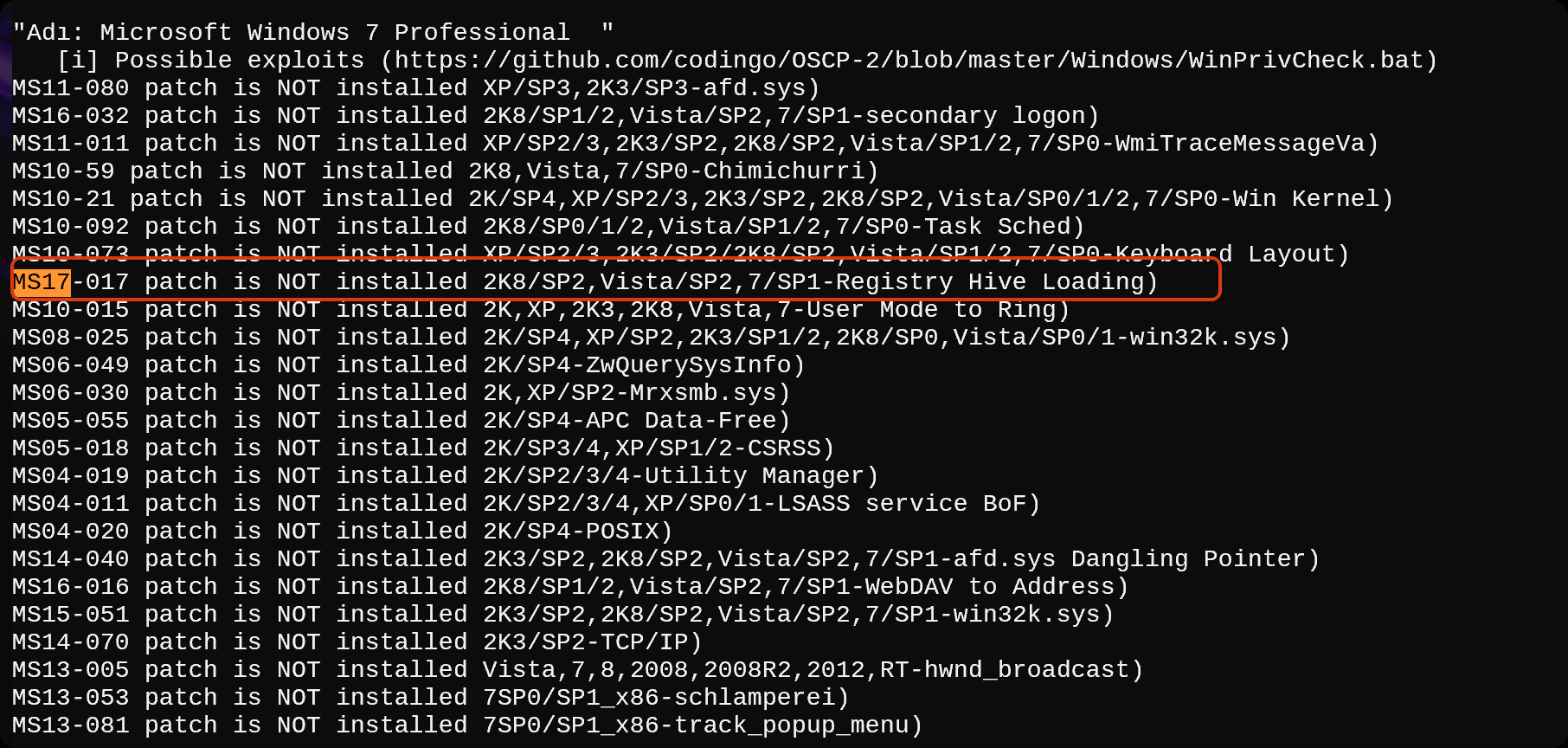
Task: Click the MS10-092 Task Sched entry
Action: coord(547,227)
